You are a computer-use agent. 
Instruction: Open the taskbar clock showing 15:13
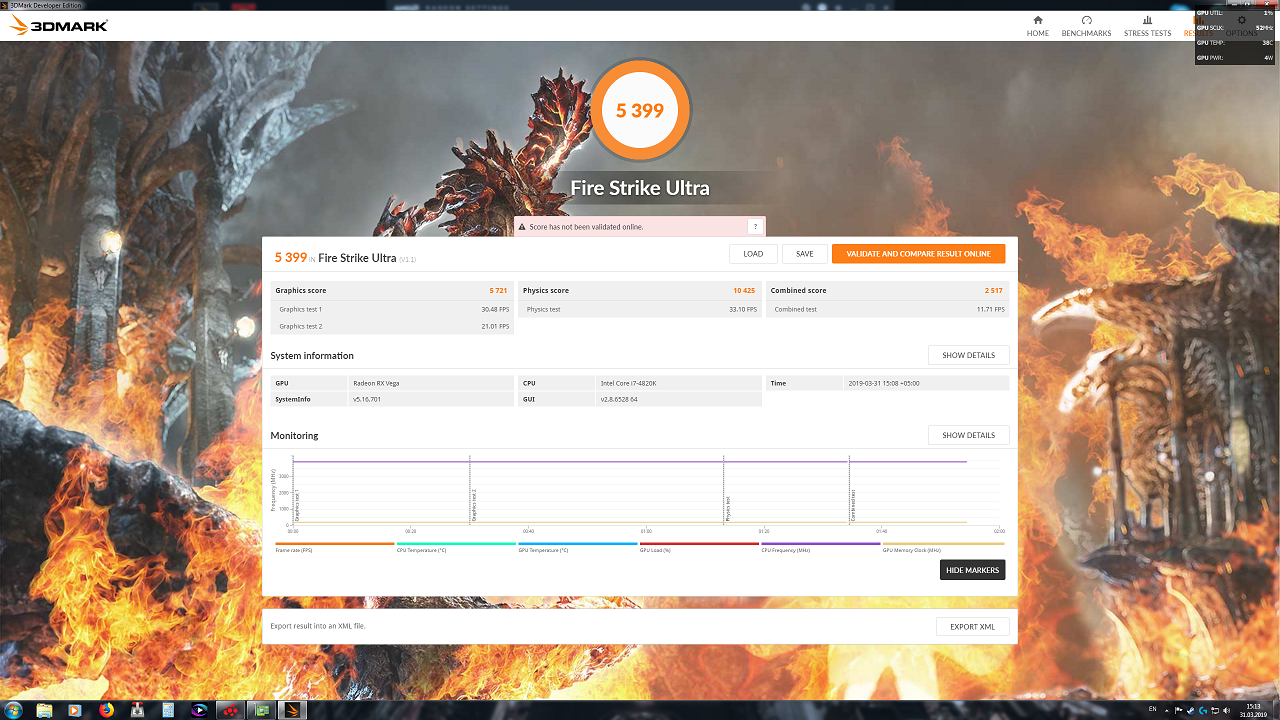[x=1254, y=710]
